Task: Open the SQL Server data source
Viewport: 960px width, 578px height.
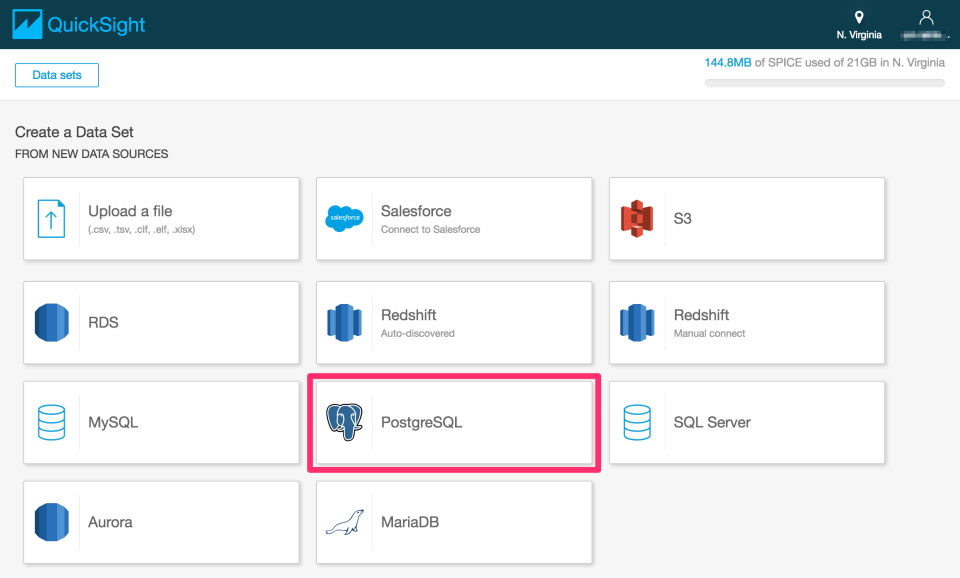Action: (x=745, y=422)
